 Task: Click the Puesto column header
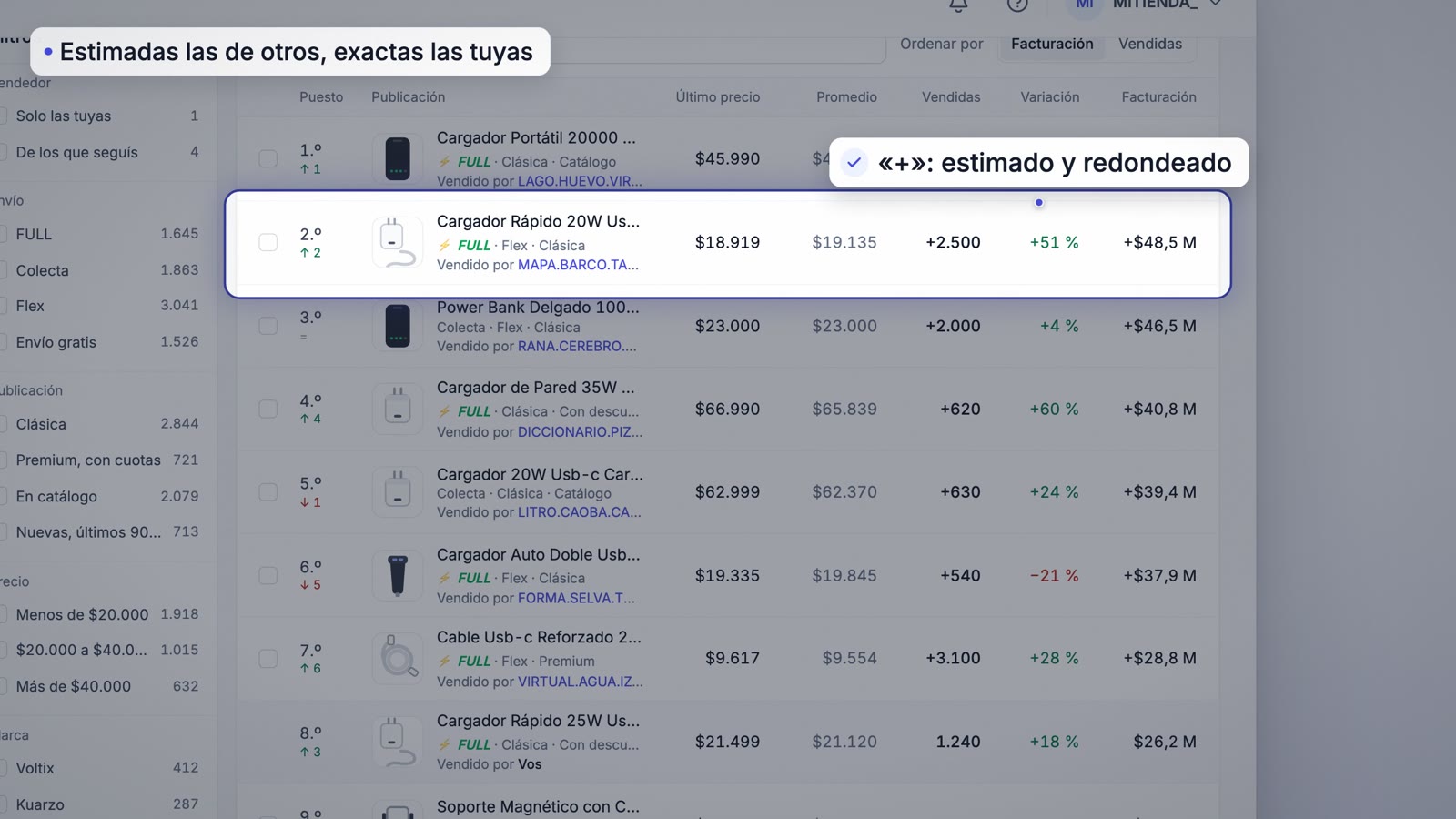tap(321, 96)
